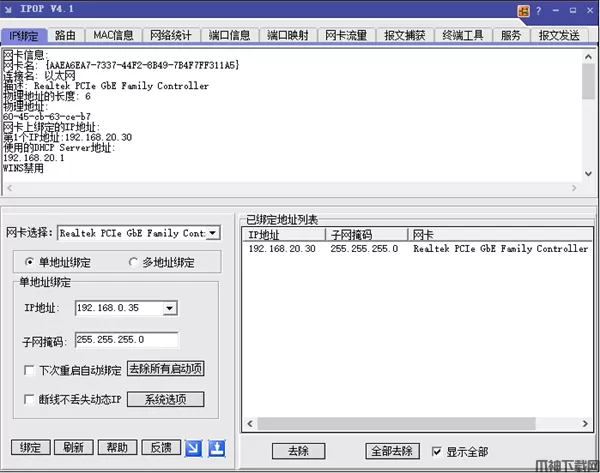Click the 帮助 button

(x=117, y=447)
